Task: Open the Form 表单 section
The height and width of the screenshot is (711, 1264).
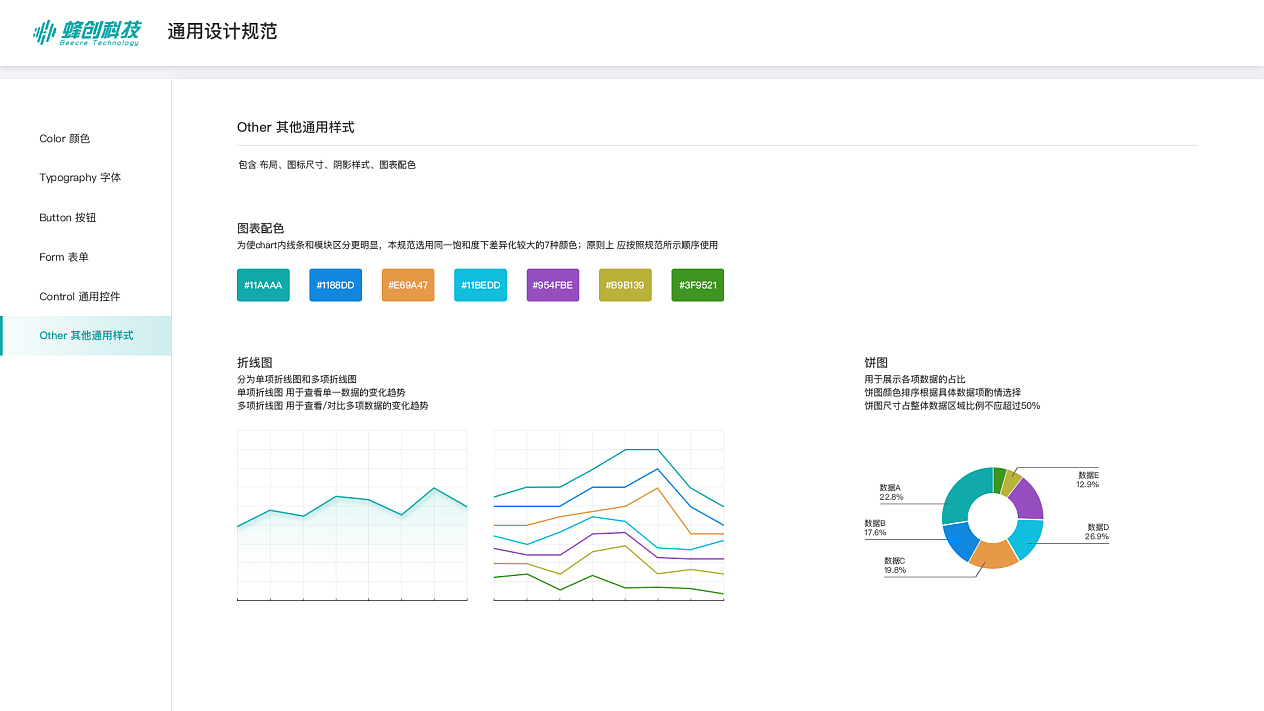Action: 63,257
